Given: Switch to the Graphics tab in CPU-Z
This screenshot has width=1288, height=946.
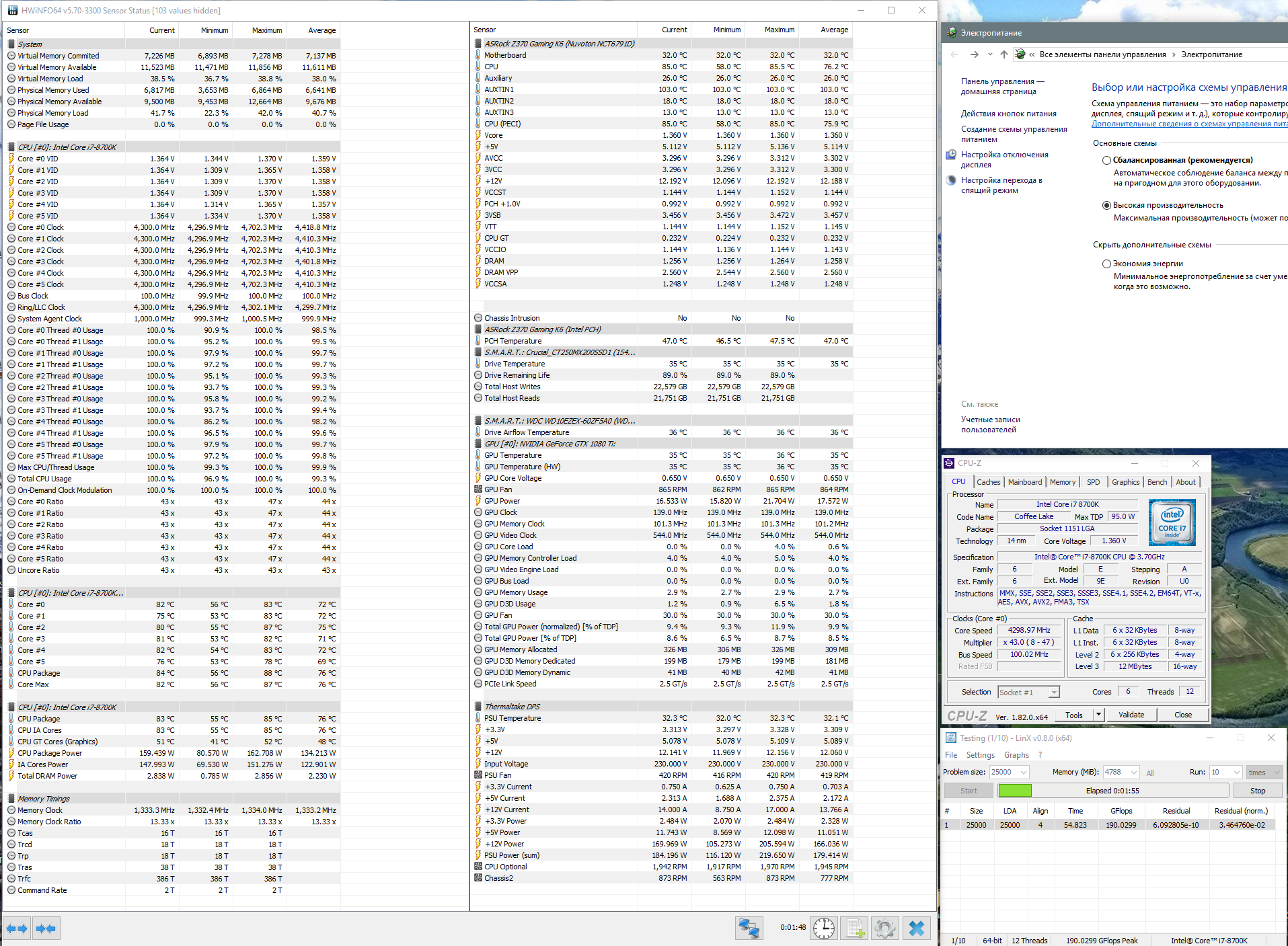Looking at the screenshot, I should (1125, 482).
